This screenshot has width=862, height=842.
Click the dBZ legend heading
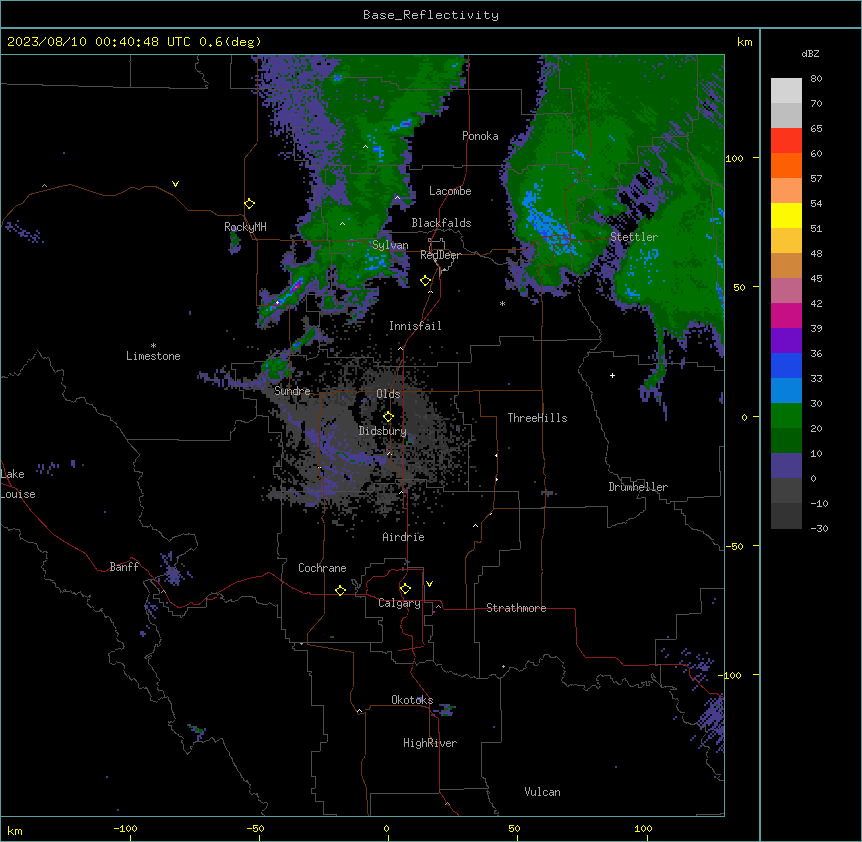[810, 54]
